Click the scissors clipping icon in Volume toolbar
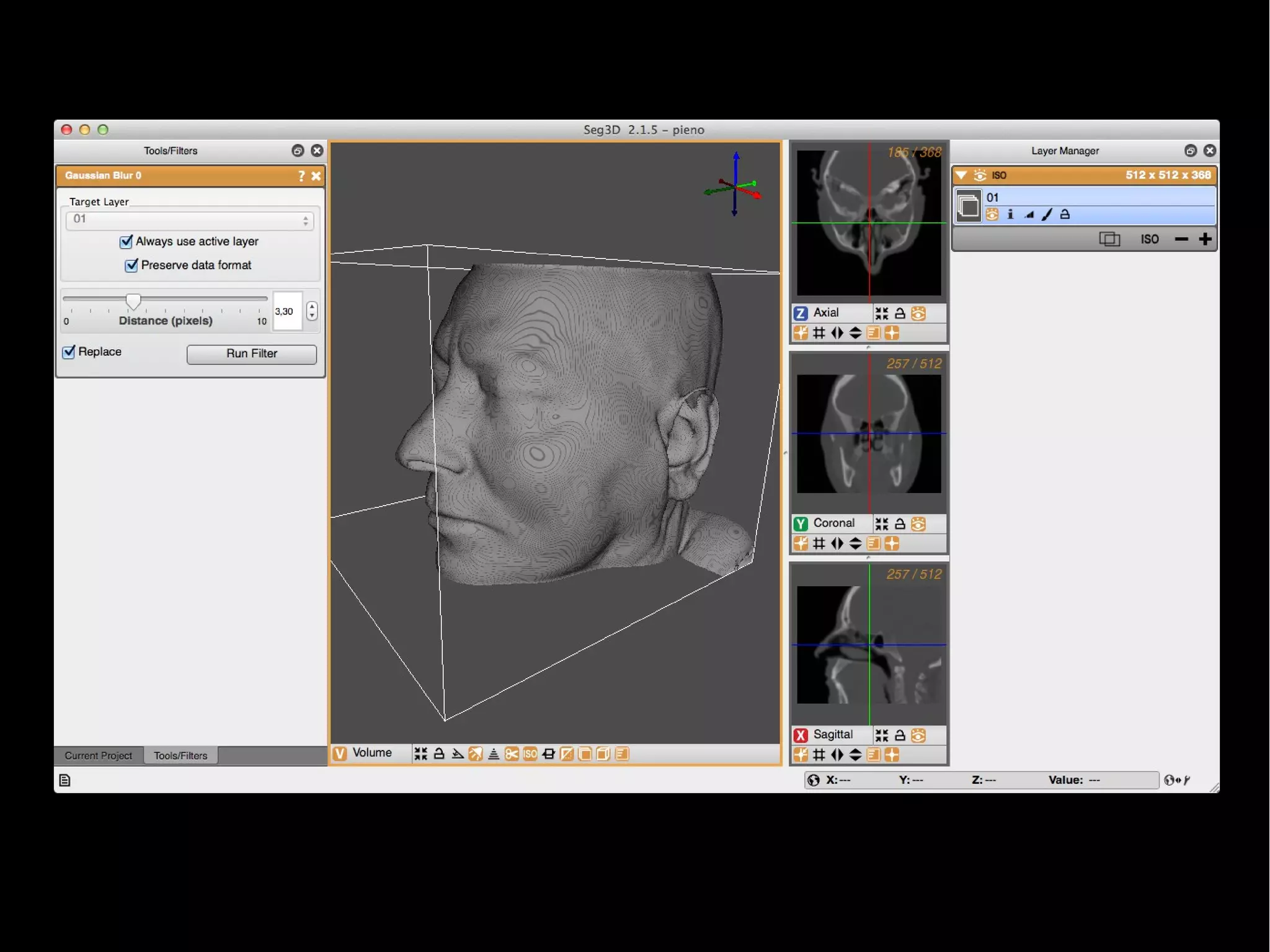Viewport: 1270px width, 952px height. coord(512,754)
